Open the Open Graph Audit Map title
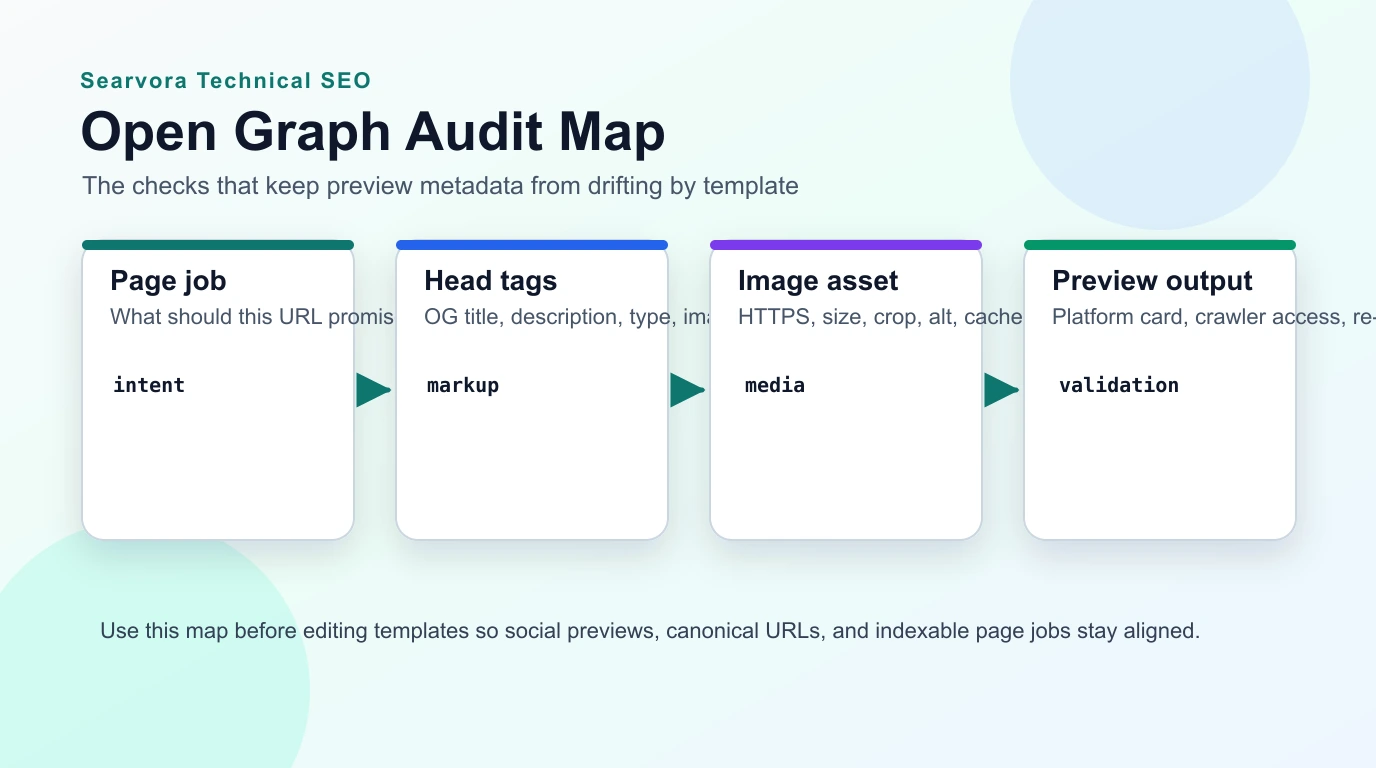 pyautogui.click(x=373, y=131)
